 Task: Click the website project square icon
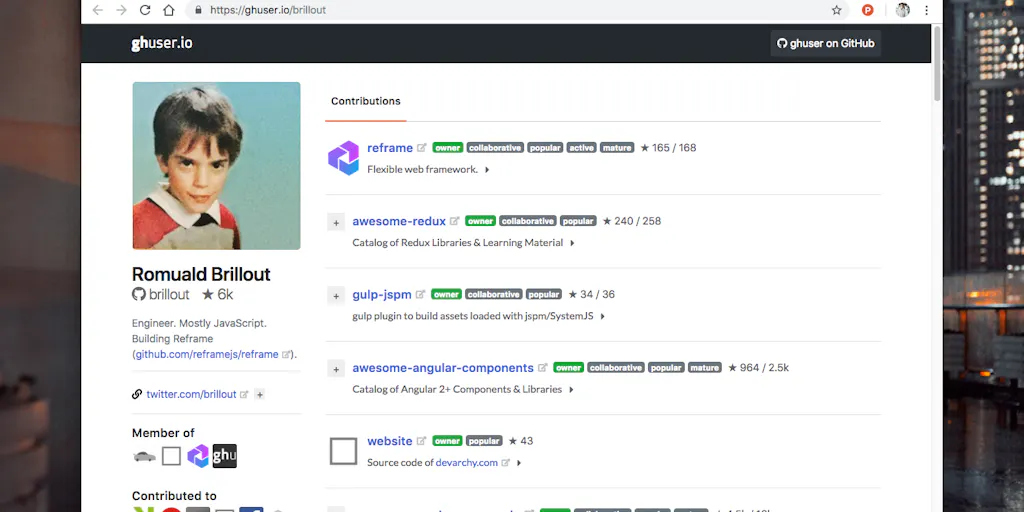click(x=344, y=451)
